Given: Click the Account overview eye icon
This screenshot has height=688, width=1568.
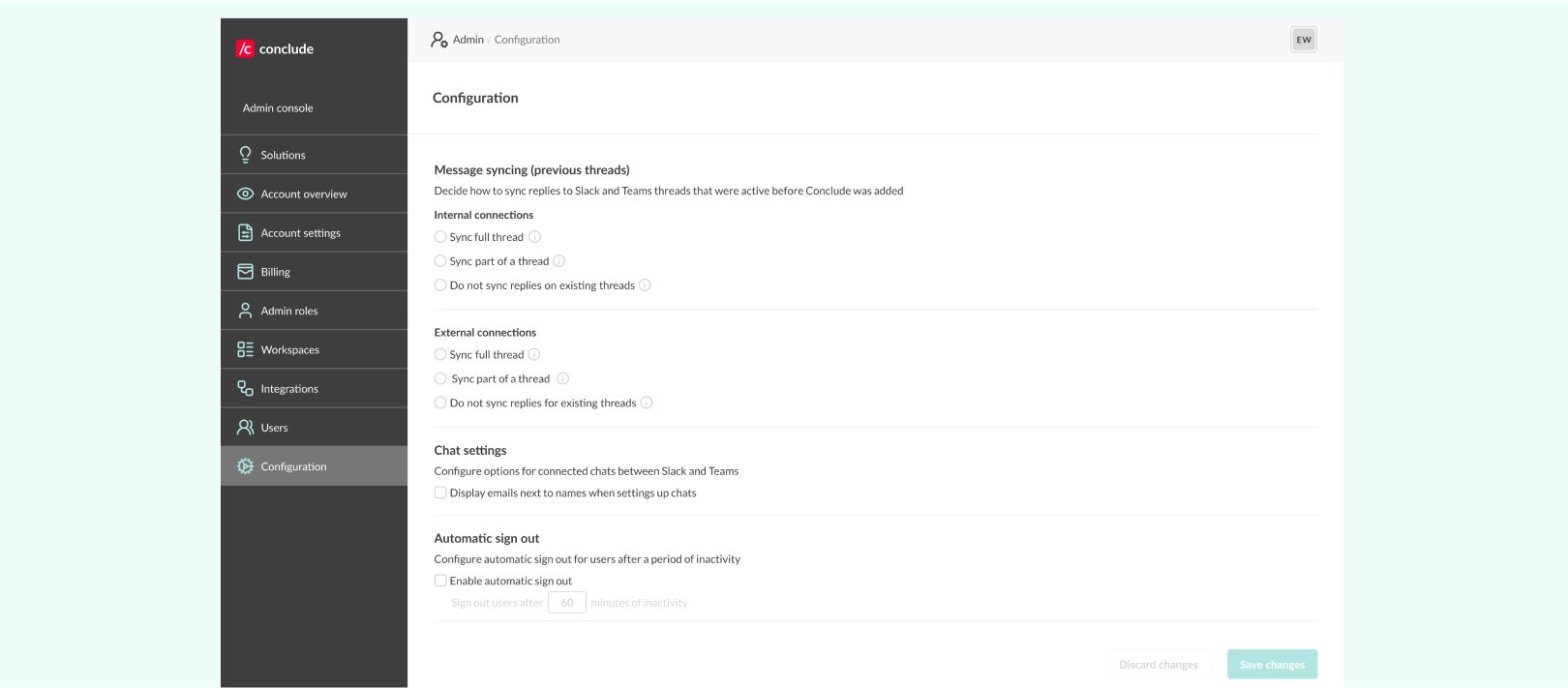Looking at the screenshot, I should pyautogui.click(x=245, y=194).
